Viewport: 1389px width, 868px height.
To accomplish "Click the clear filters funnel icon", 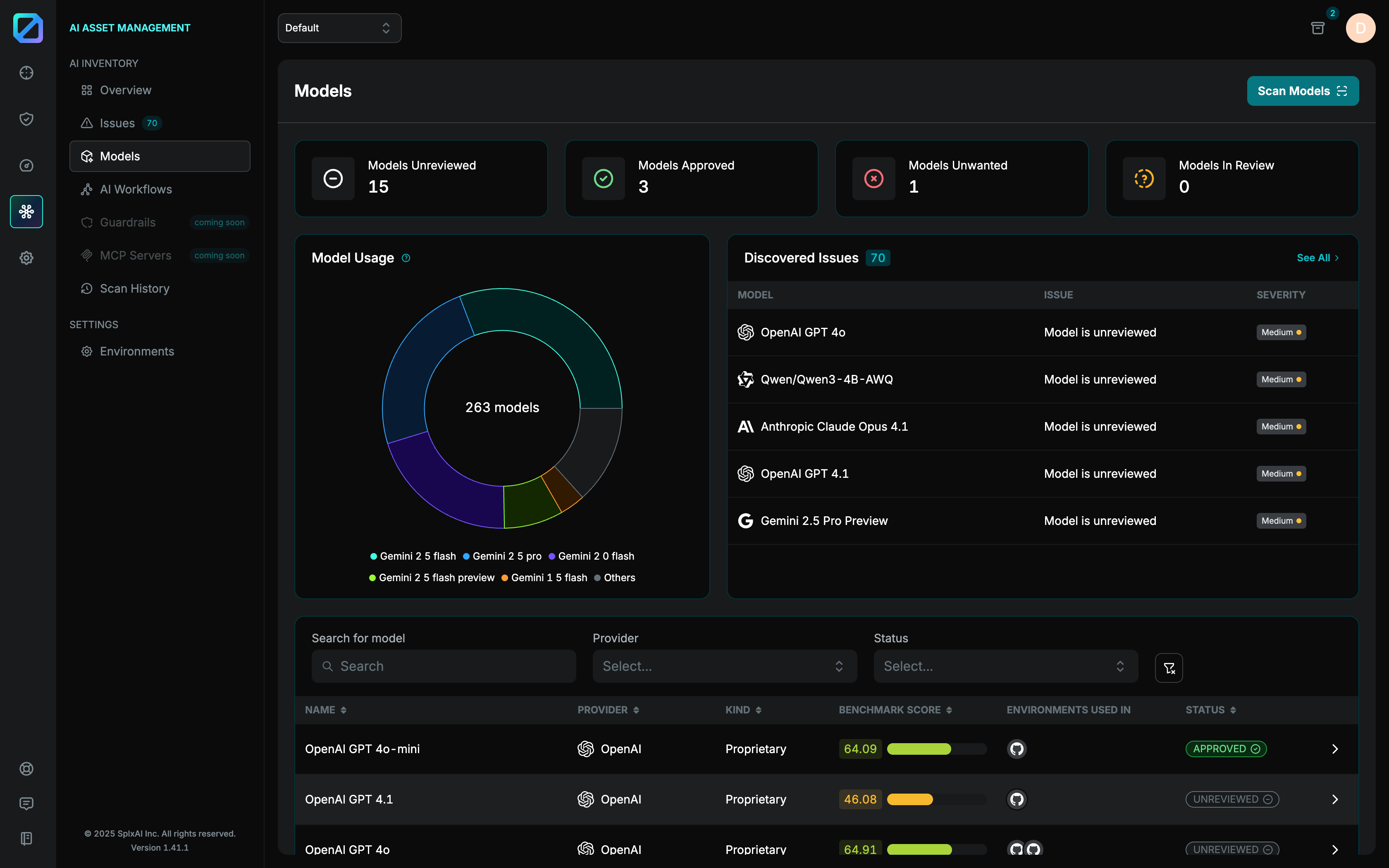I will (1169, 668).
